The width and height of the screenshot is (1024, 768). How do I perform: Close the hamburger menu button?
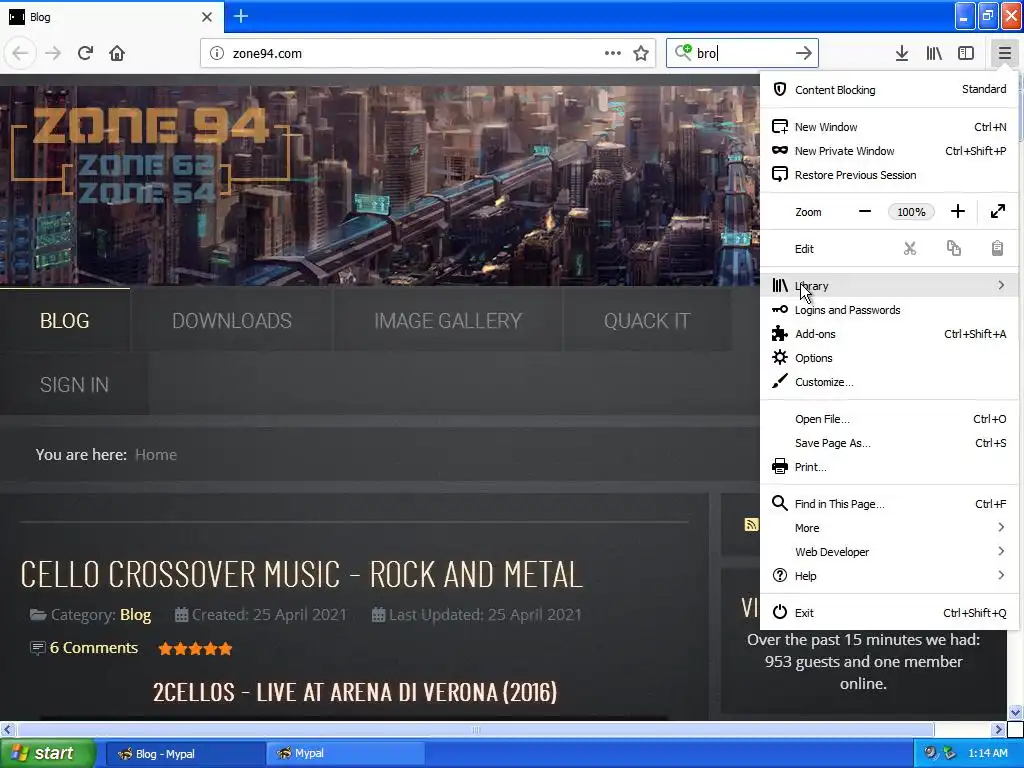tap(1004, 54)
